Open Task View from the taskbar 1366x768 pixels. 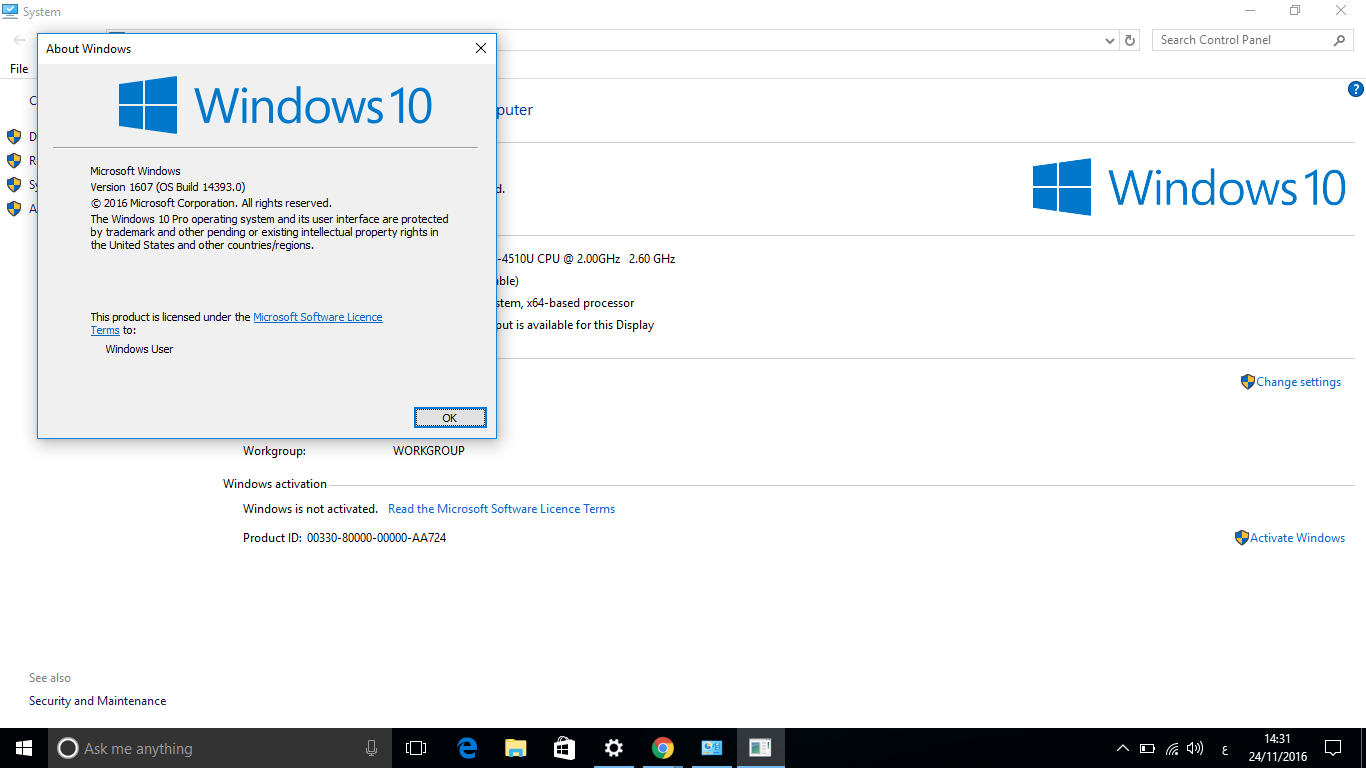[x=416, y=748]
